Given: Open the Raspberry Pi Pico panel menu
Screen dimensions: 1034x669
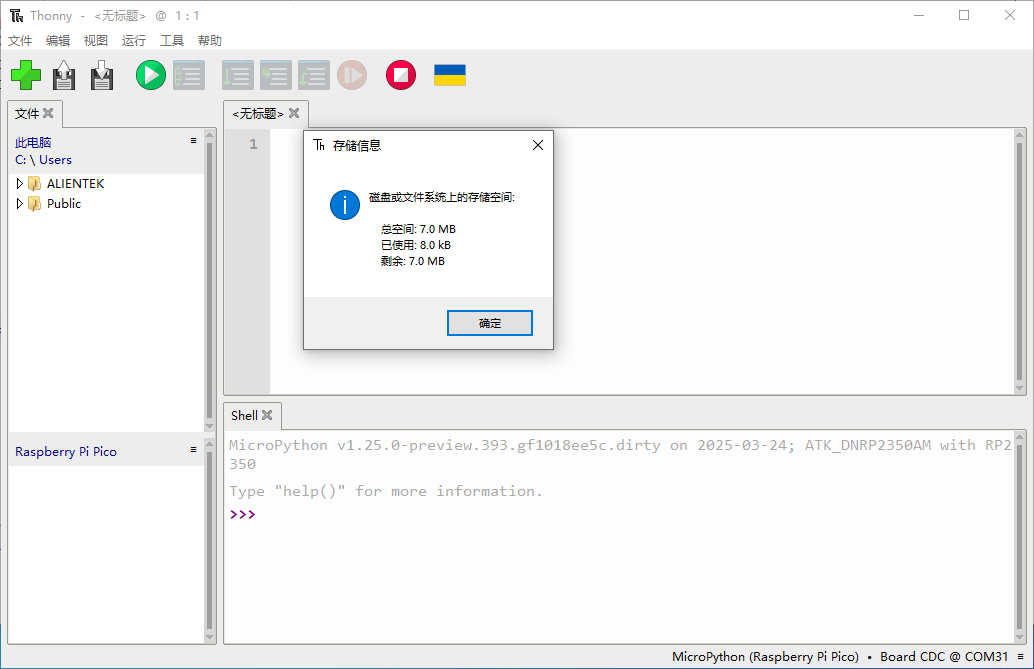Looking at the screenshot, I should coord(193,449).
